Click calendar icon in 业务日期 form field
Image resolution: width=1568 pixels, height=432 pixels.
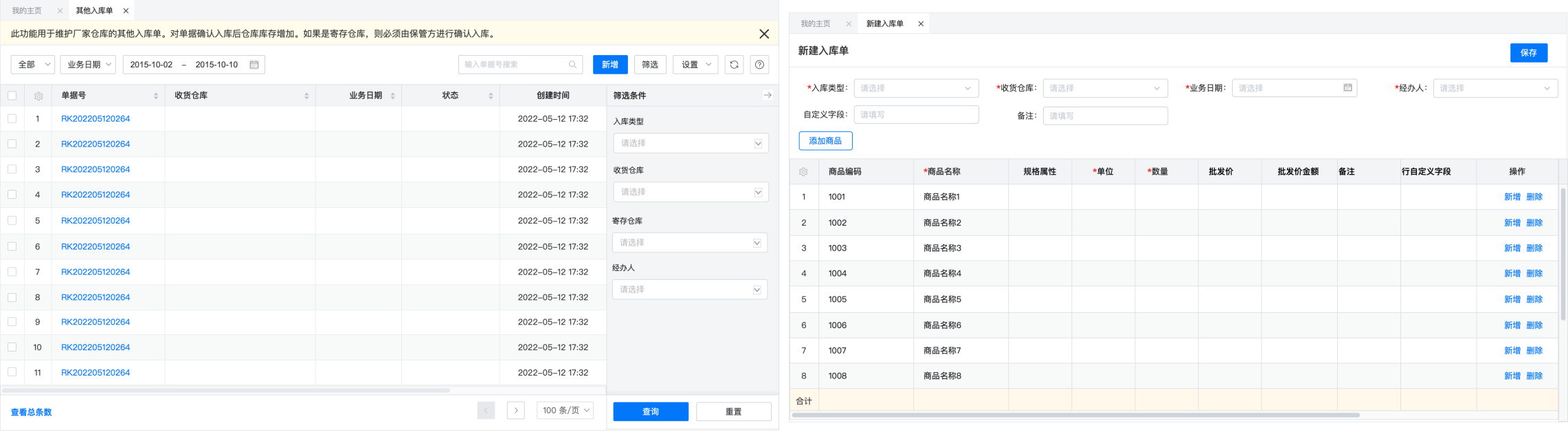[1347, 88]
